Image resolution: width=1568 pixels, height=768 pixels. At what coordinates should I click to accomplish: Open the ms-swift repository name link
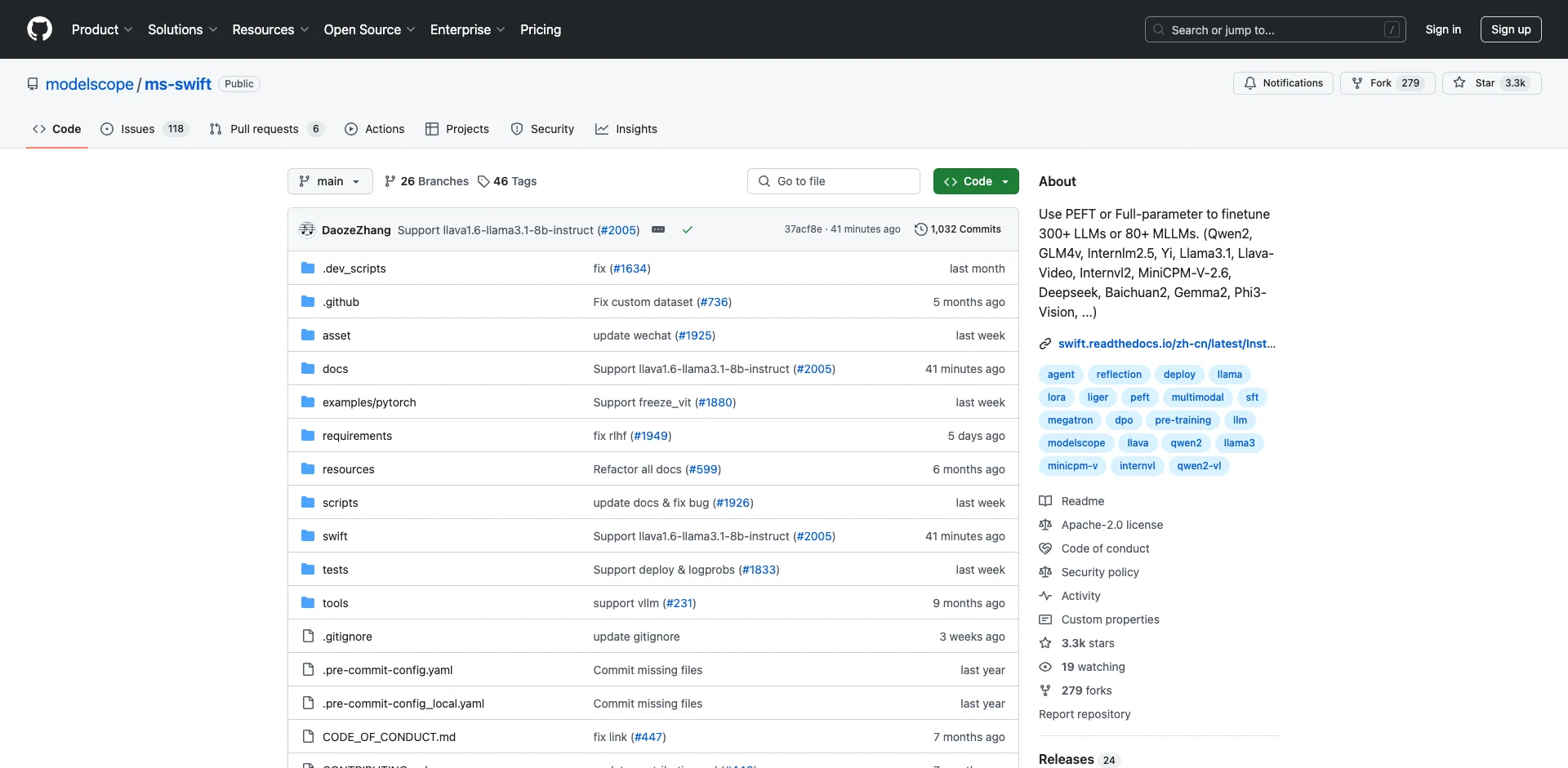178,84
